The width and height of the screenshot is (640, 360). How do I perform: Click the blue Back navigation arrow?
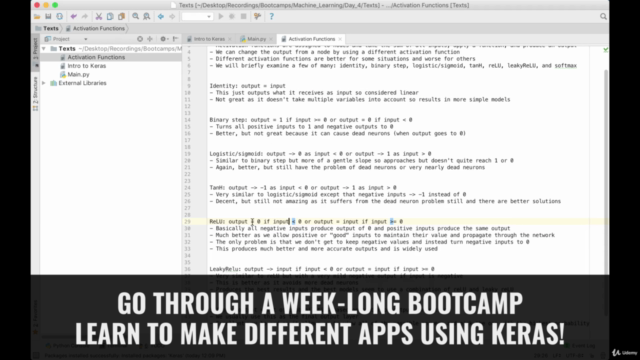click(x=161, y=16)
